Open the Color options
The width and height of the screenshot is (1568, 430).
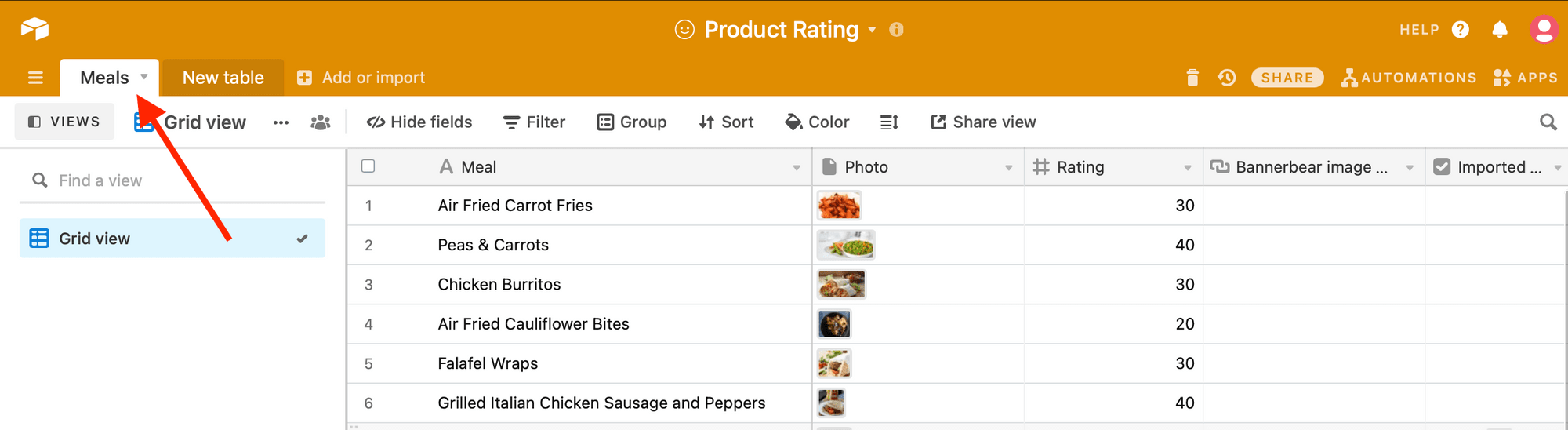click(817, 122)
